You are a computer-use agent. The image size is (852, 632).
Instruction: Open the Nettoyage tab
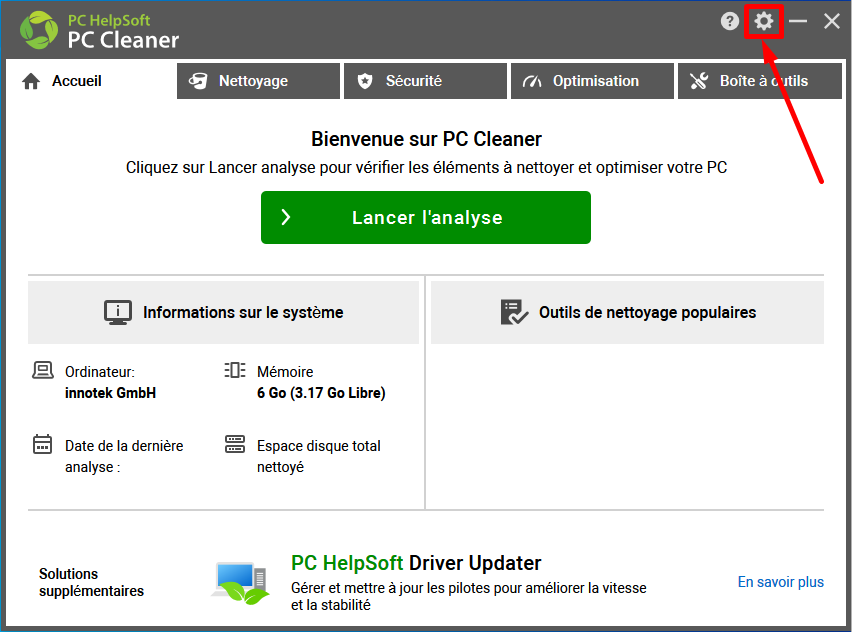click(258, 81)
